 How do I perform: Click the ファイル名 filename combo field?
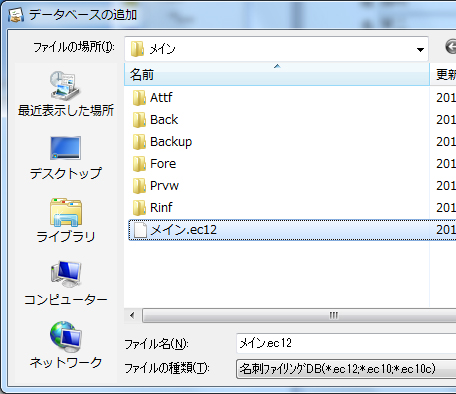[346, 343]
